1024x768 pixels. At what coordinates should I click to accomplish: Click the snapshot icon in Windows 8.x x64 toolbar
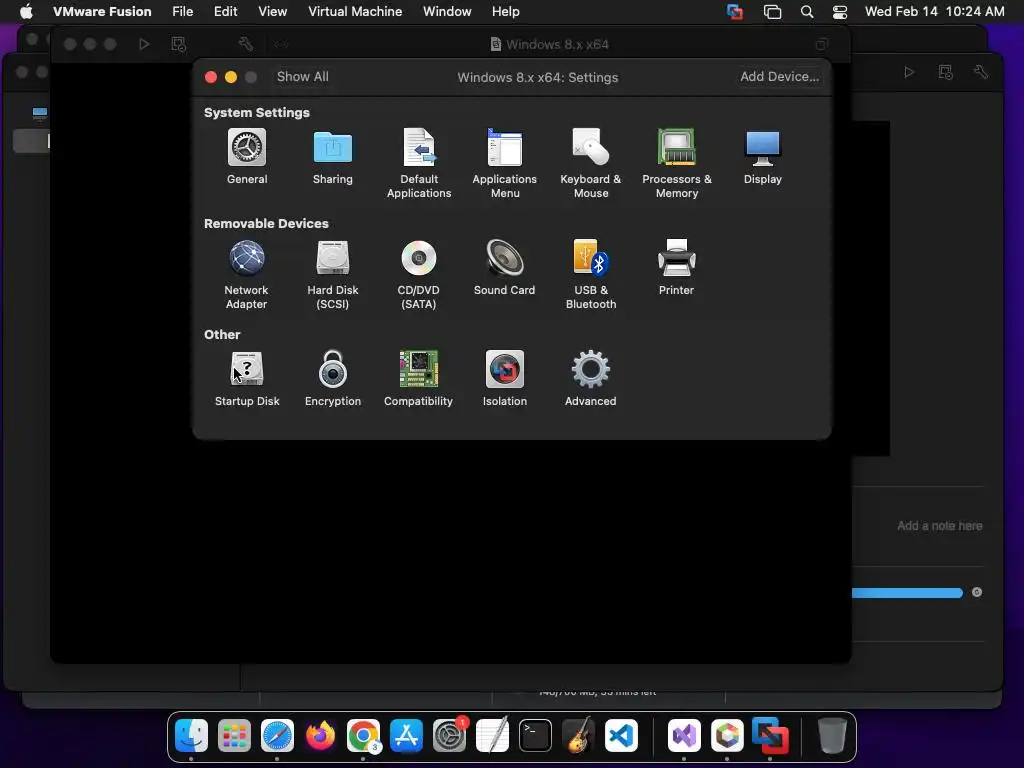(x=178, y=44)
